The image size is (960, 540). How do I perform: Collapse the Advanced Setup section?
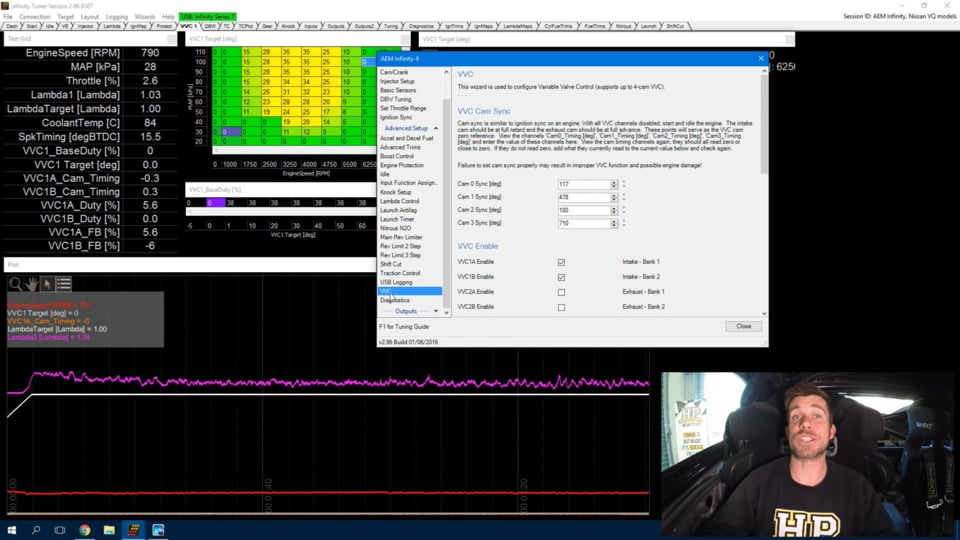[x=410, y=129]
